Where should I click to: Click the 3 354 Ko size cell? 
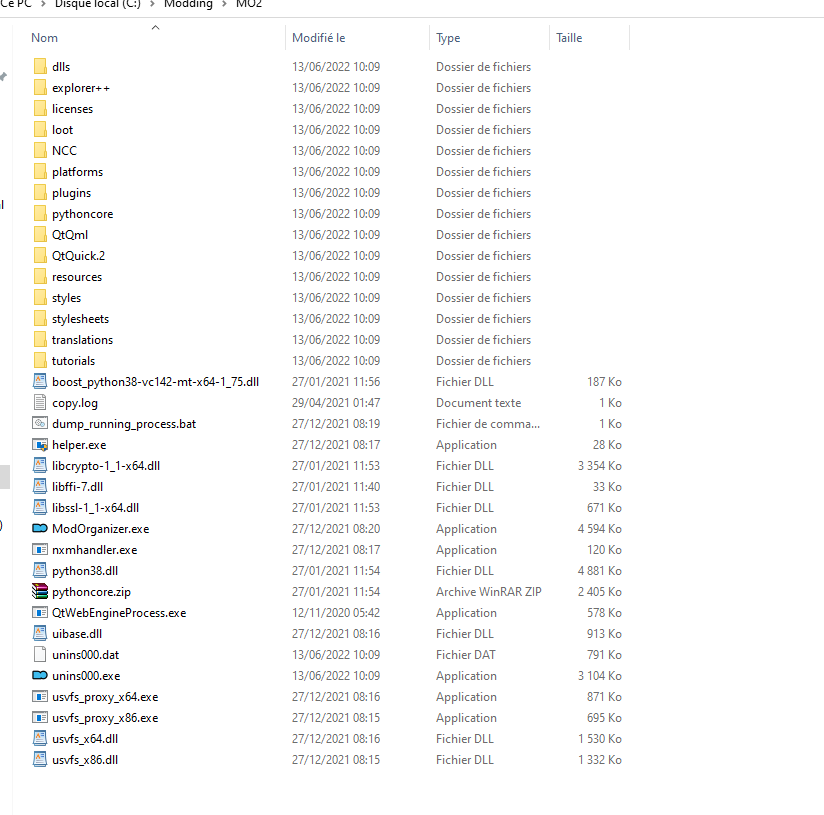click(600, 466)
